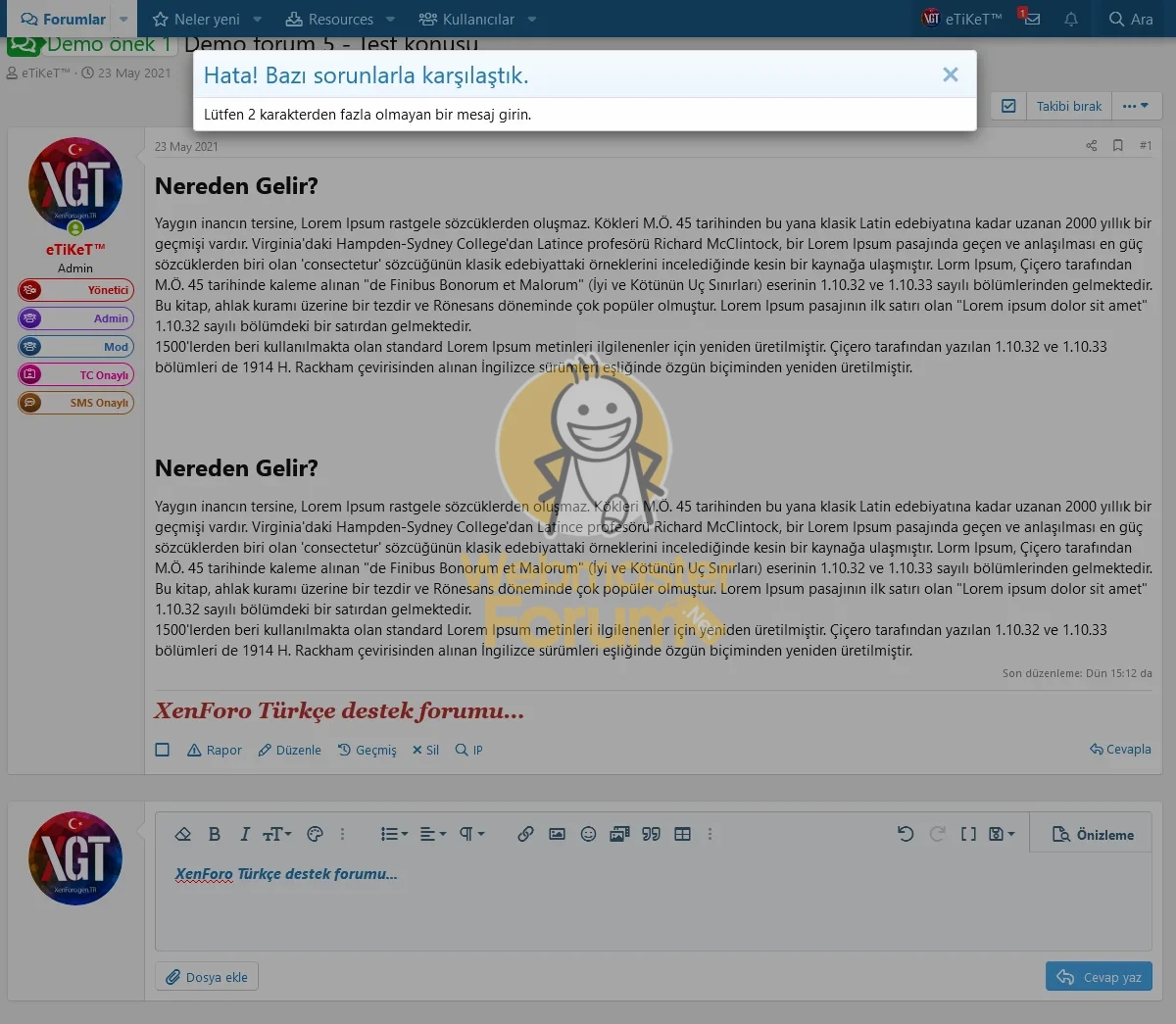Report the post with Rapor
1176x1024 pixels.
click(x=215, y=750)
